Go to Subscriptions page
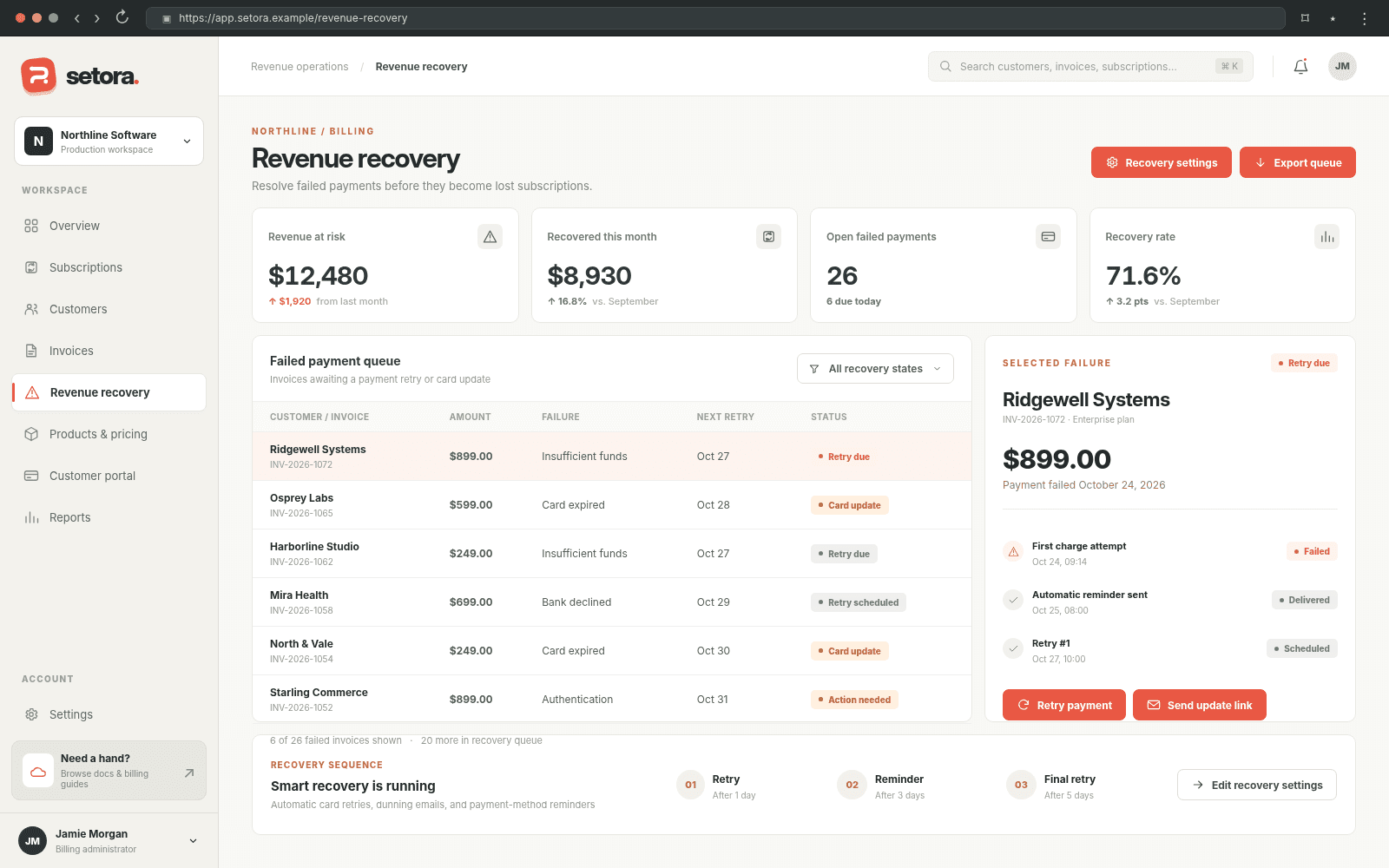The image size is (1389, 868). 109,267
